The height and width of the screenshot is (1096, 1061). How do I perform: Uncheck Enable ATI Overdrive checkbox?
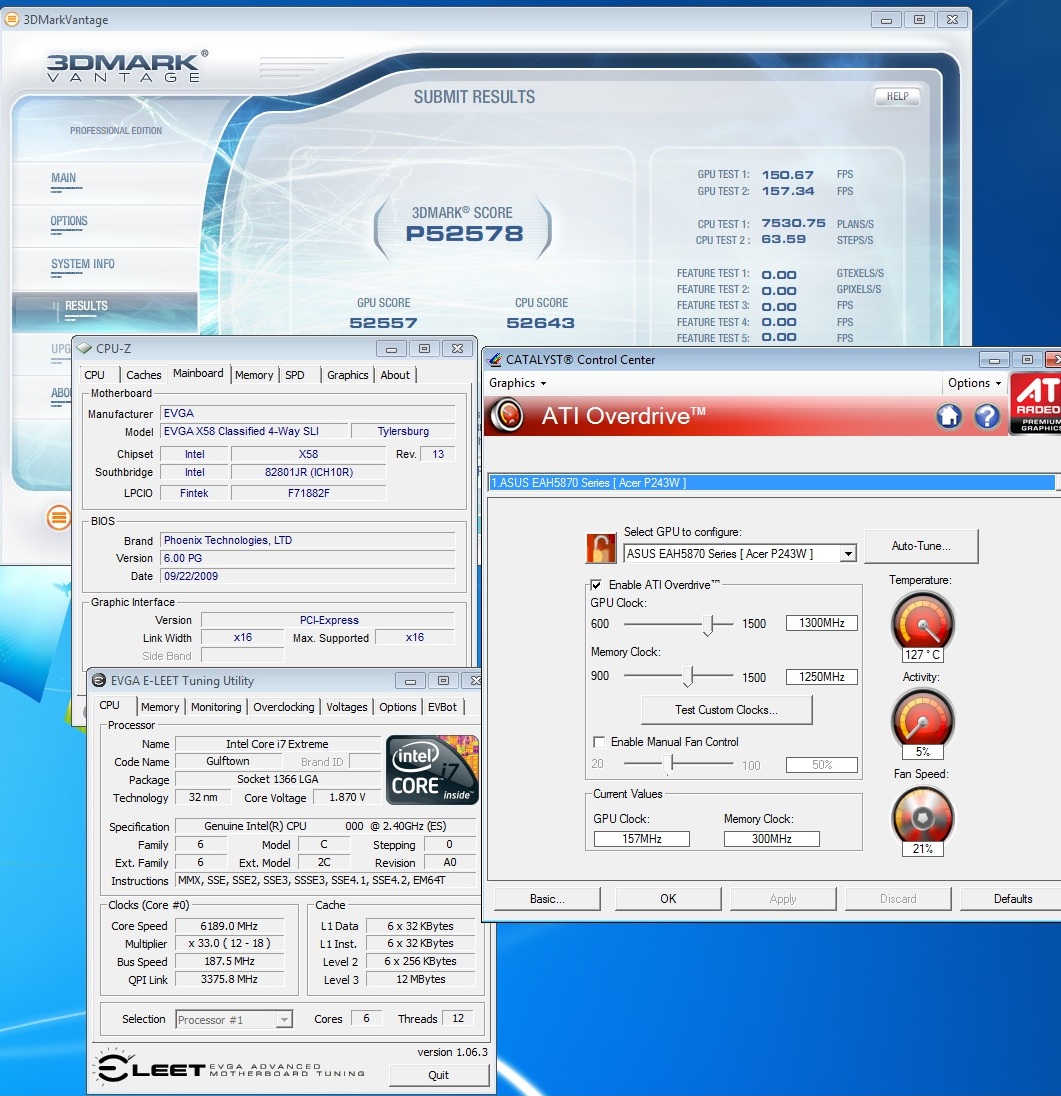(597, 585)
